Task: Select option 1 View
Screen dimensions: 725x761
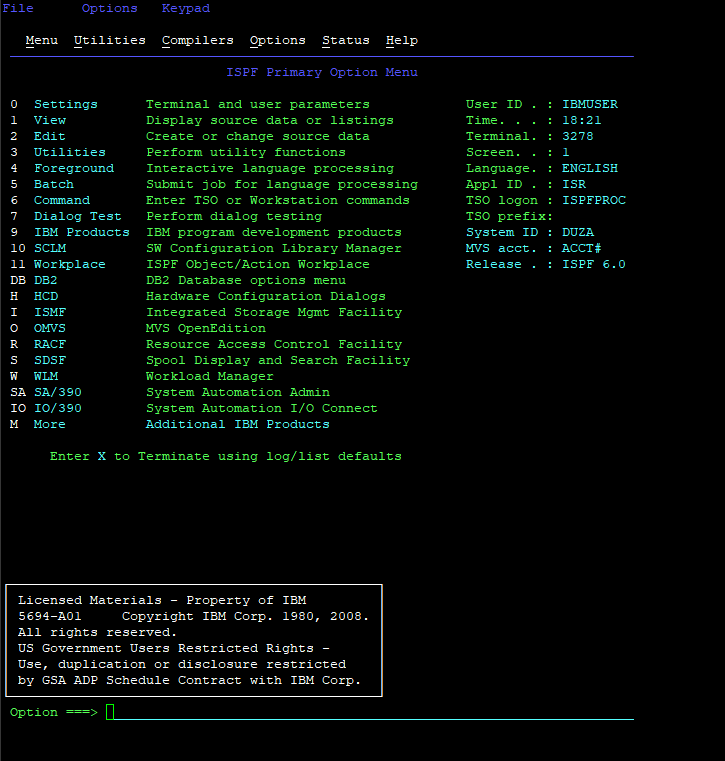Action: coord(49,120)
